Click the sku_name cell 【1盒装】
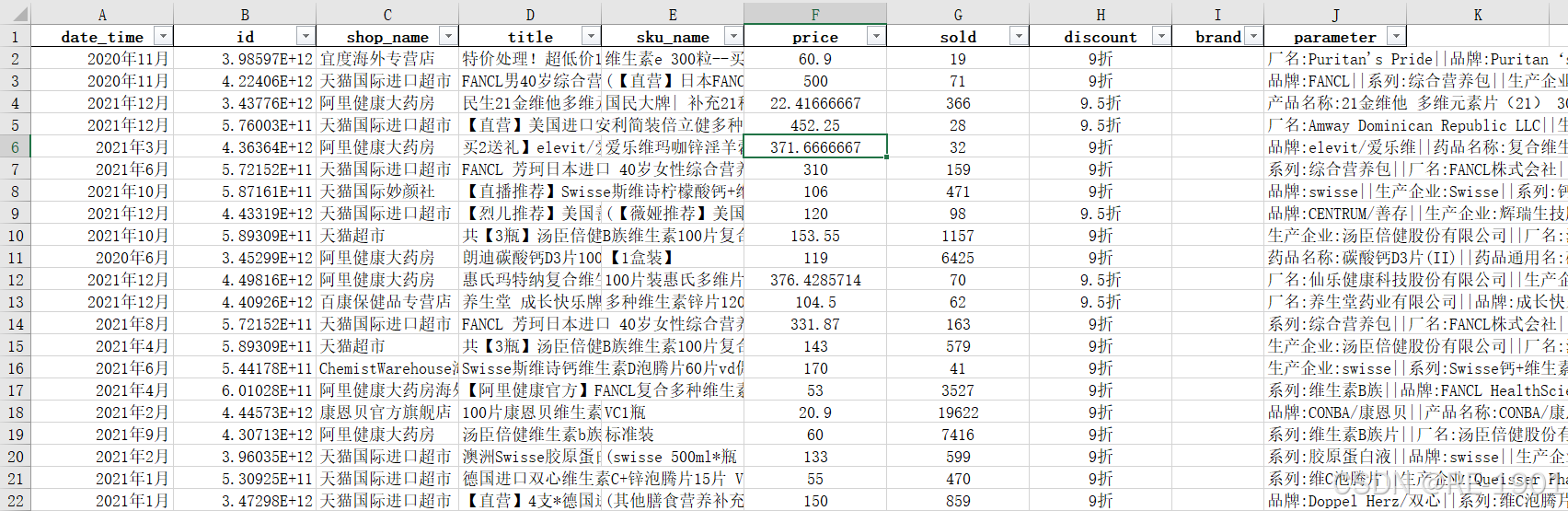This screenshot has width=1568, height=511. point(673,258)
